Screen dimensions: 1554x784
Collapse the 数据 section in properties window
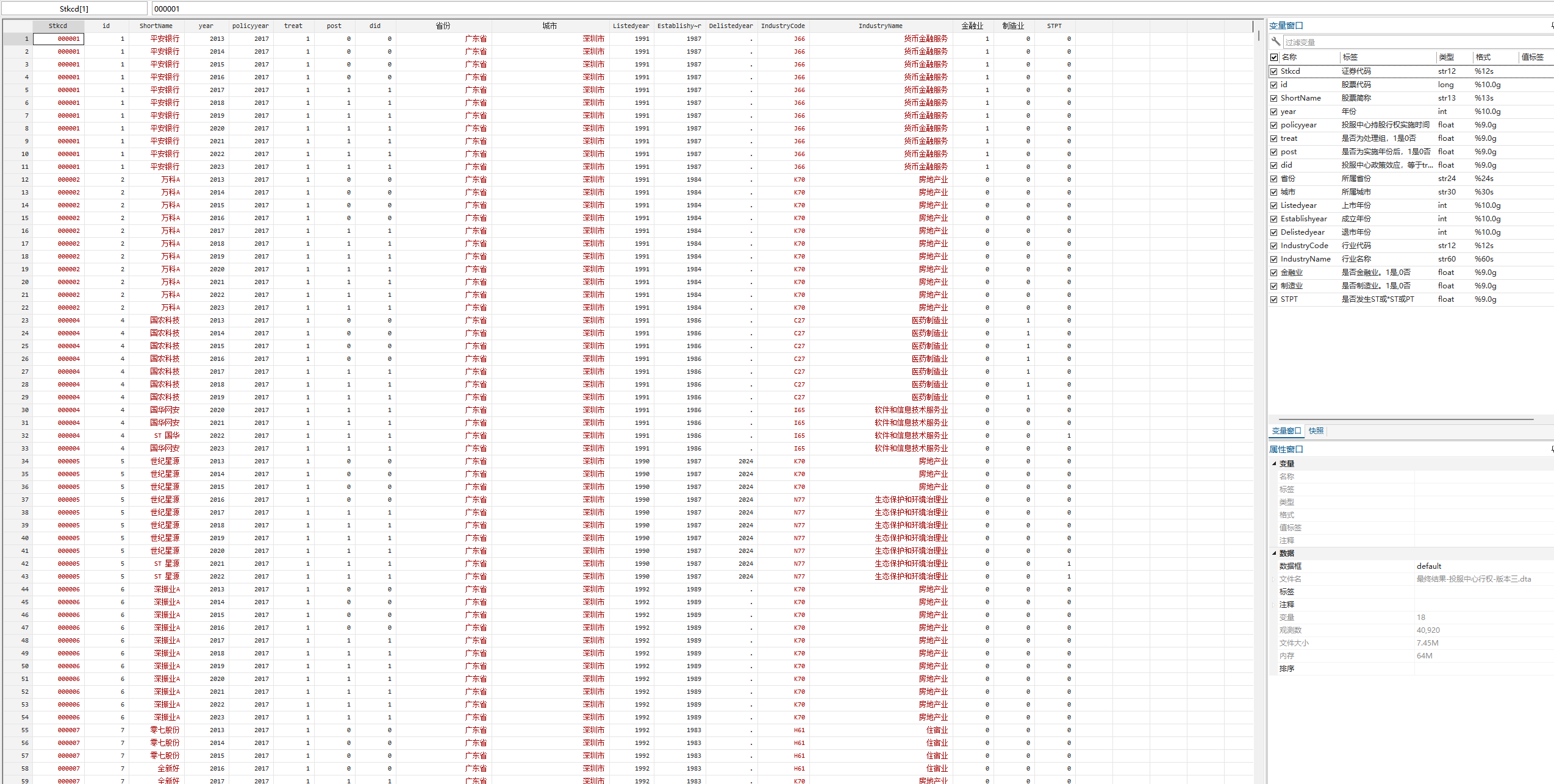click(1274, 554)
